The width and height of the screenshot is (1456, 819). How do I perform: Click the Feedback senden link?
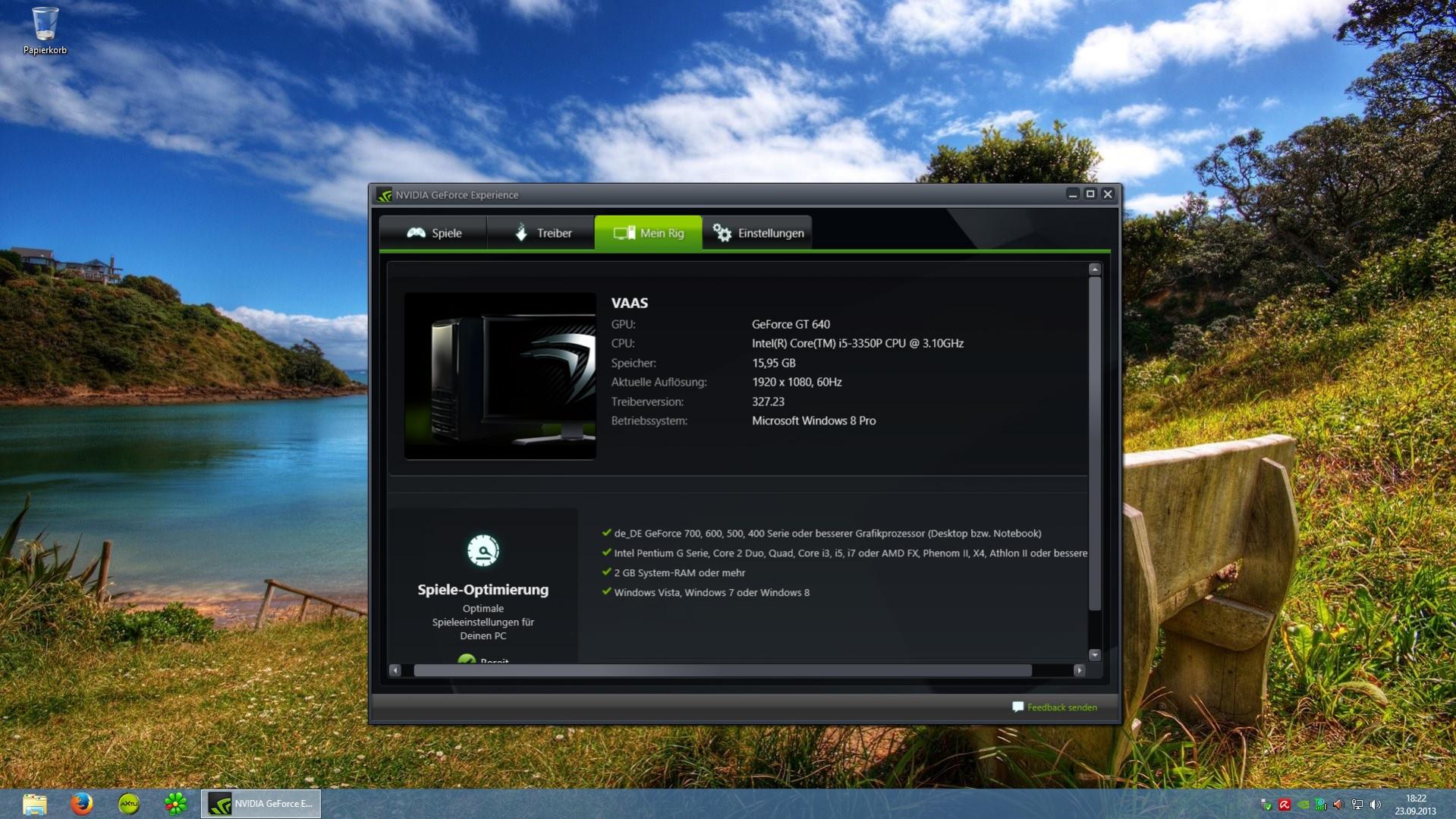1055,707
